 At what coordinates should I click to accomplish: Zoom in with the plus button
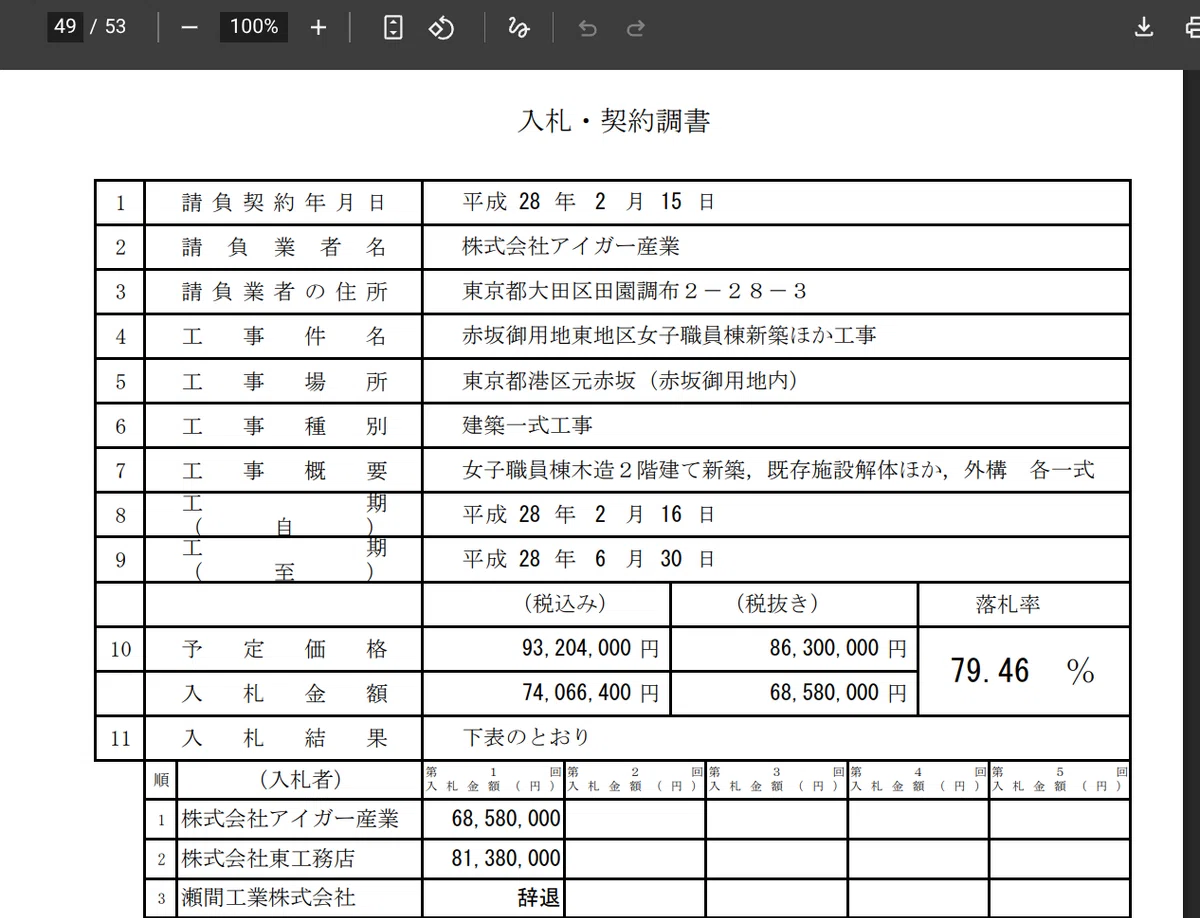[318, 28]
